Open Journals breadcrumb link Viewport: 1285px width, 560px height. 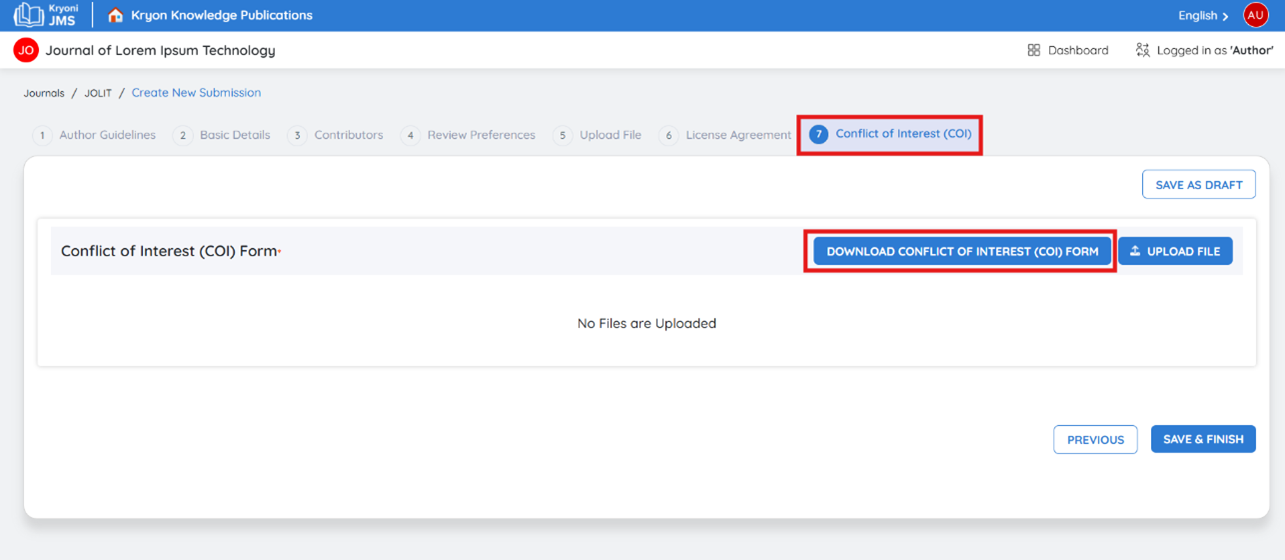pos(44,93)
